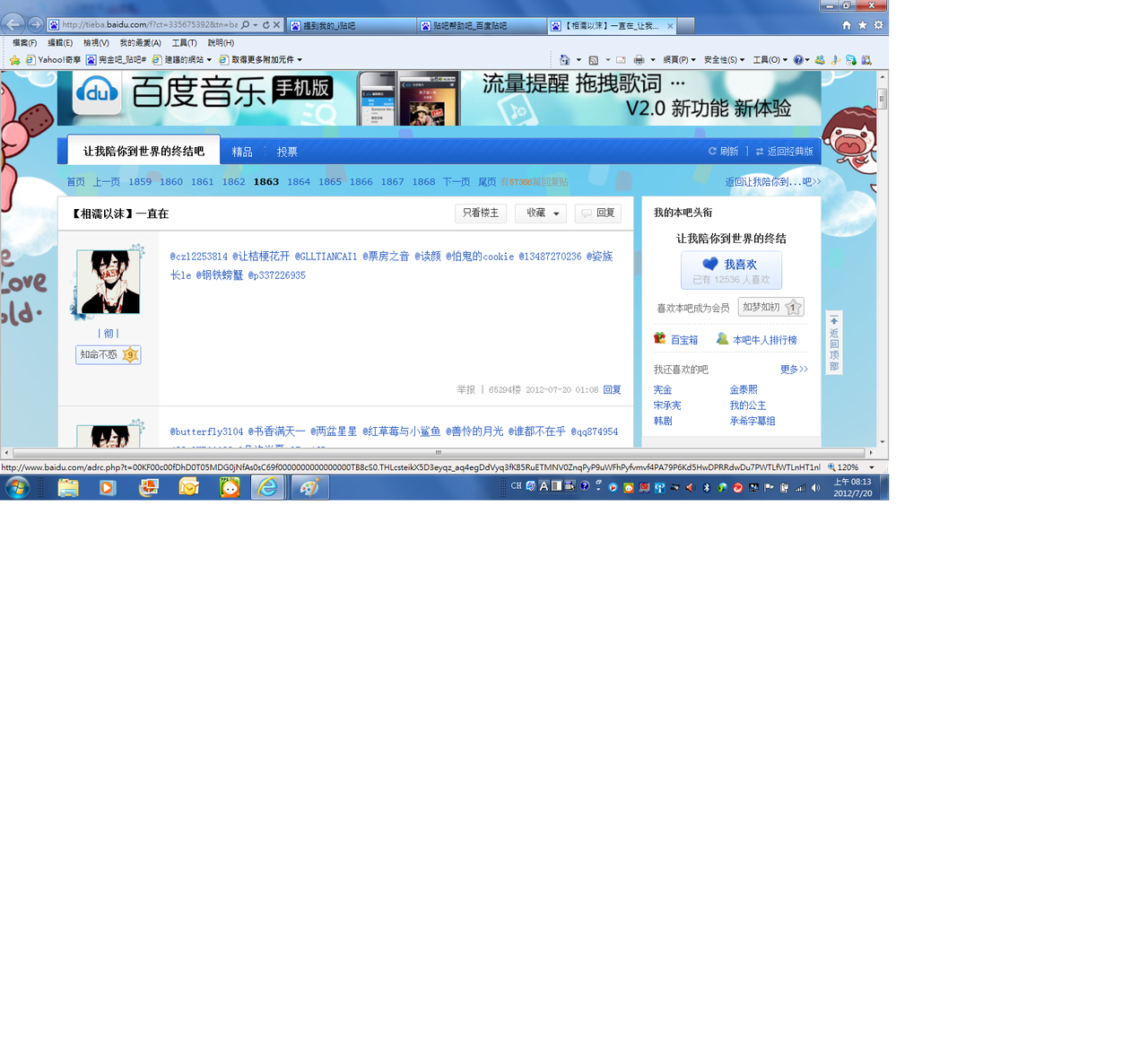Image resolution: width=1148 pixels, height=1055 pixels.
Task: Expand the address bar search dropdown arrow
Action: tap(256, 25)
